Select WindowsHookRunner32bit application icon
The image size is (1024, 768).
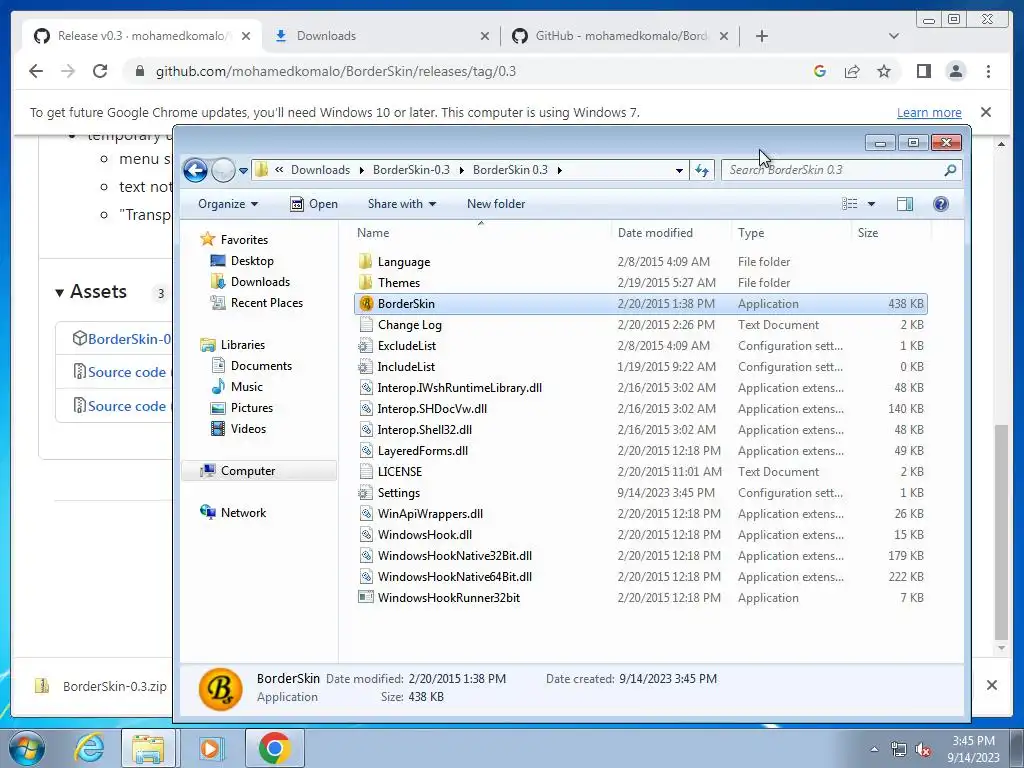366,598
